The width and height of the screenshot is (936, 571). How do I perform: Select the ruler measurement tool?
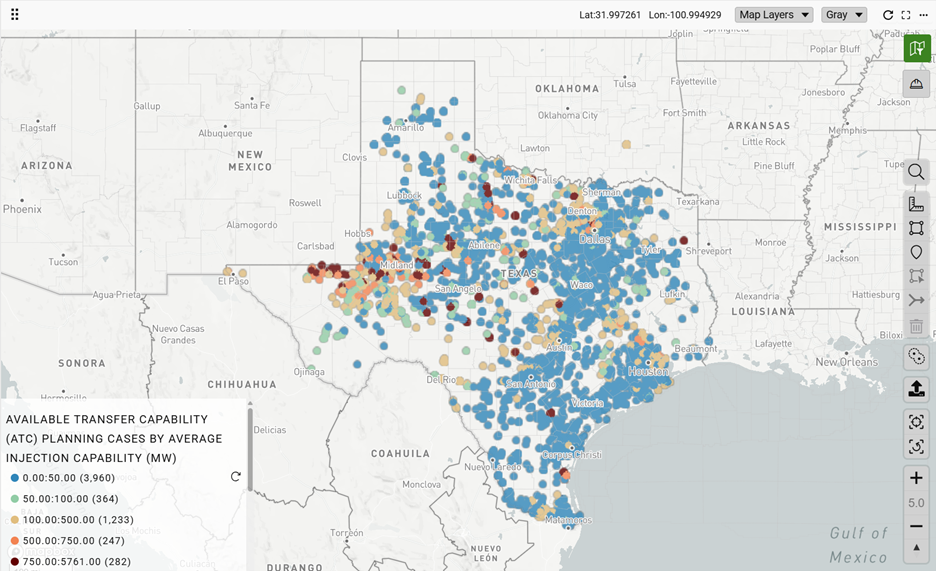point(916,204)
